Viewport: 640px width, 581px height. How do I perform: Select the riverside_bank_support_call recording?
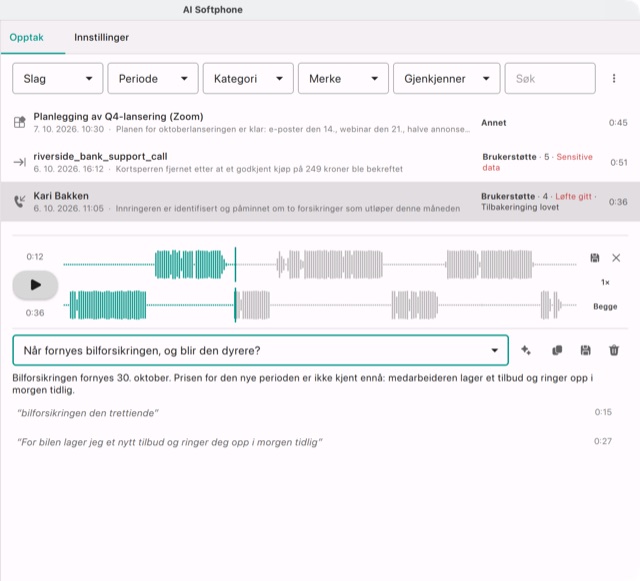click(x=320, y=162)
